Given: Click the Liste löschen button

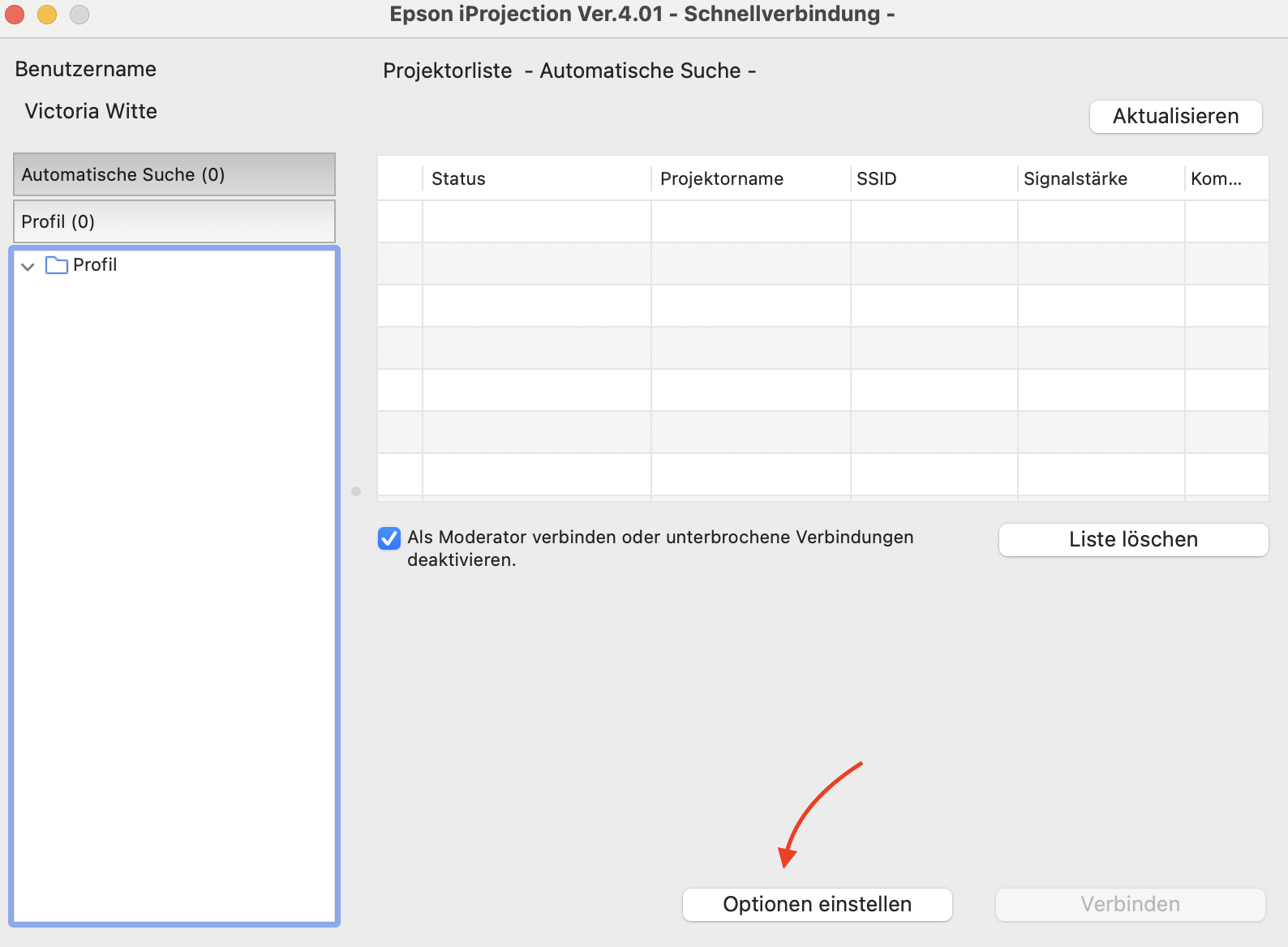Looking at the screenshot, I should (1133, 539).
